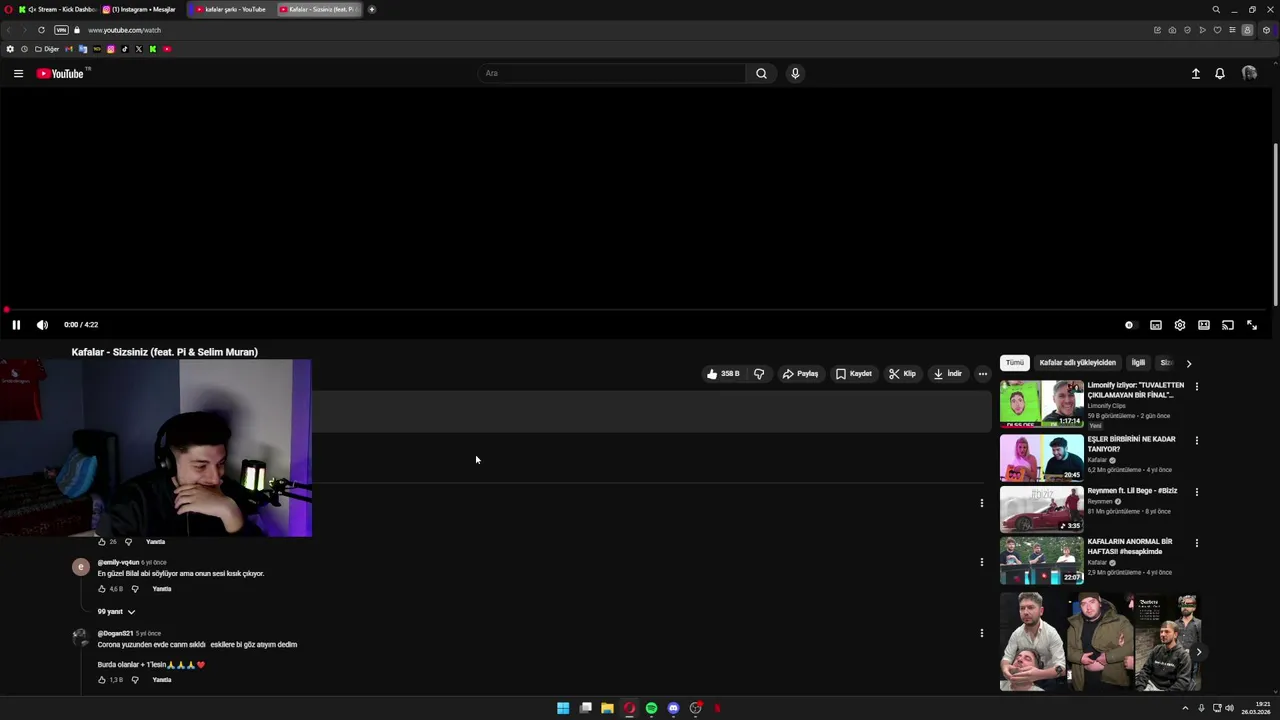
Task: Switch to the Instagram Mesajlar tab
Action: click(x=139, y=9)
